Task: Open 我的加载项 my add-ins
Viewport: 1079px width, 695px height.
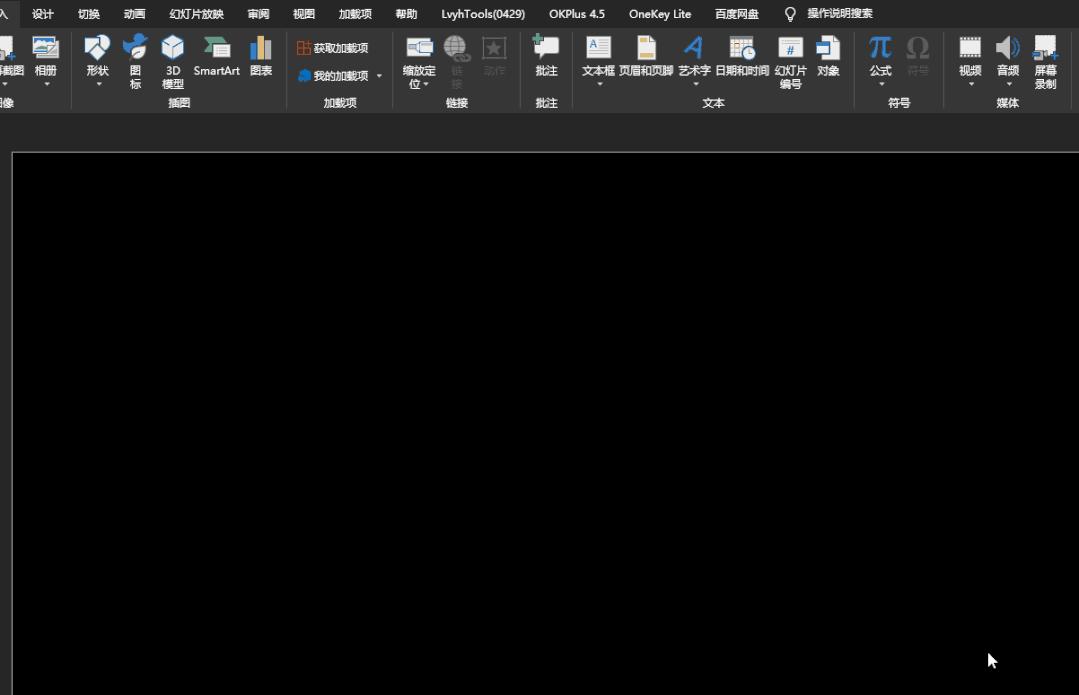Action: pyautogui.click(x=334, y=76)
